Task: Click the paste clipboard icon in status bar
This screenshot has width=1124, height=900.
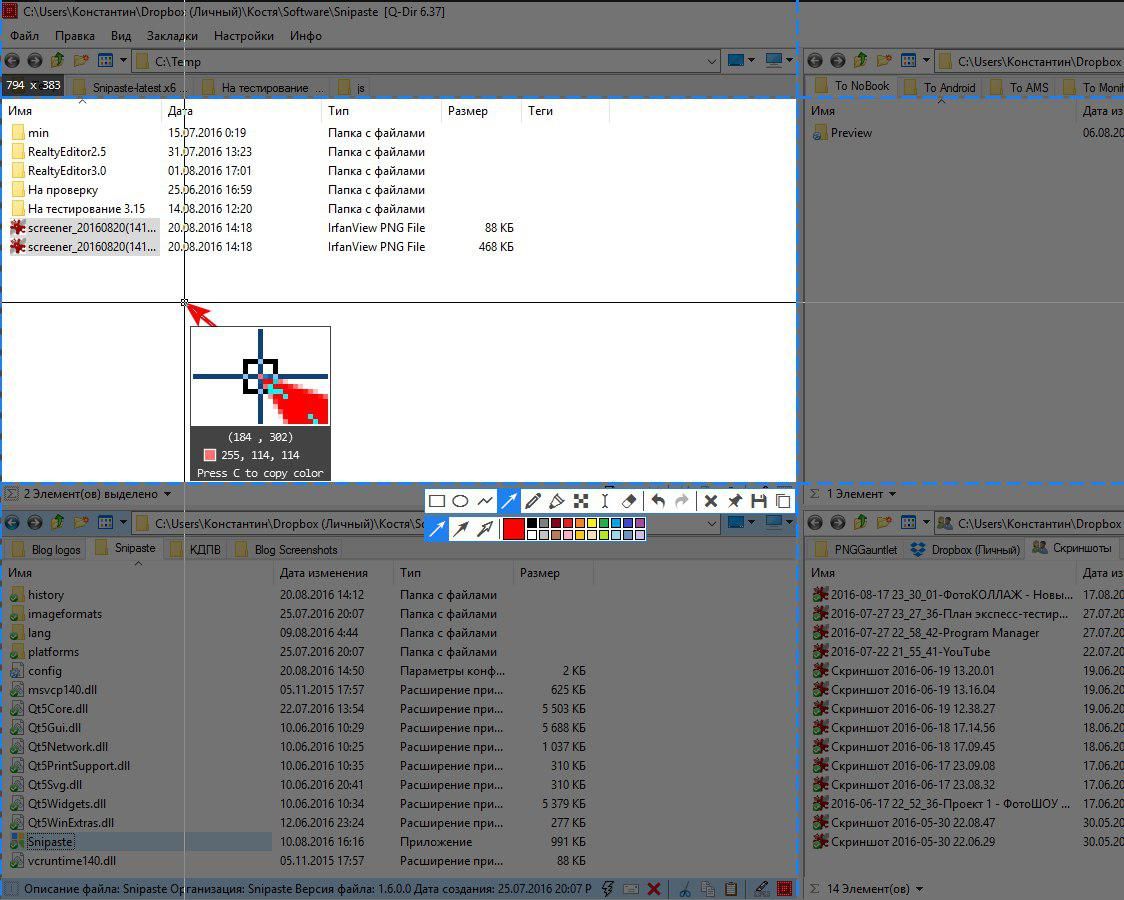Action: [x=730, y=889]
